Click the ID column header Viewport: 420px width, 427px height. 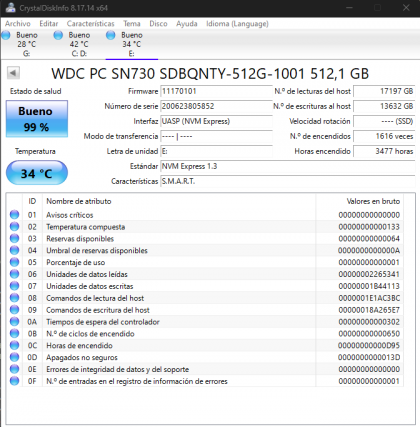[x=32, y=201]
